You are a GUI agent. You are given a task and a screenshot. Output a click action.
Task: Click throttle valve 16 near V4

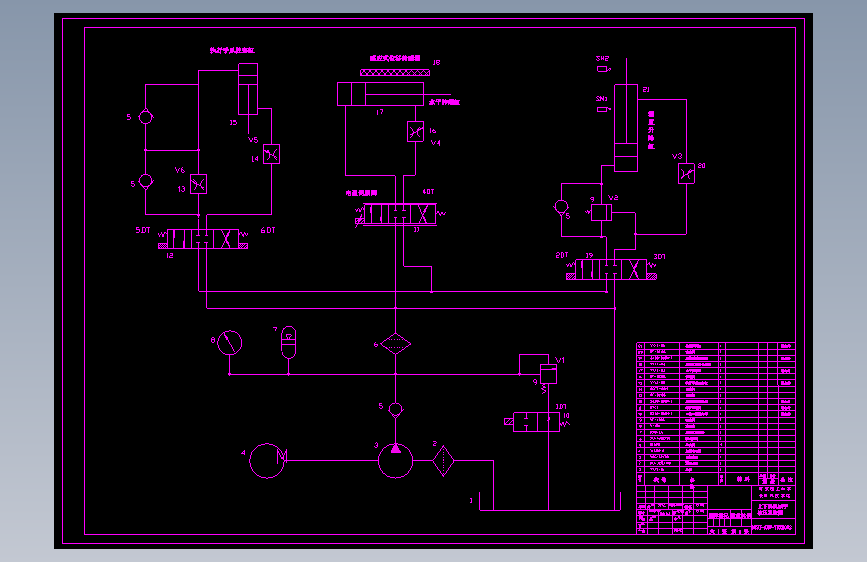415,132
